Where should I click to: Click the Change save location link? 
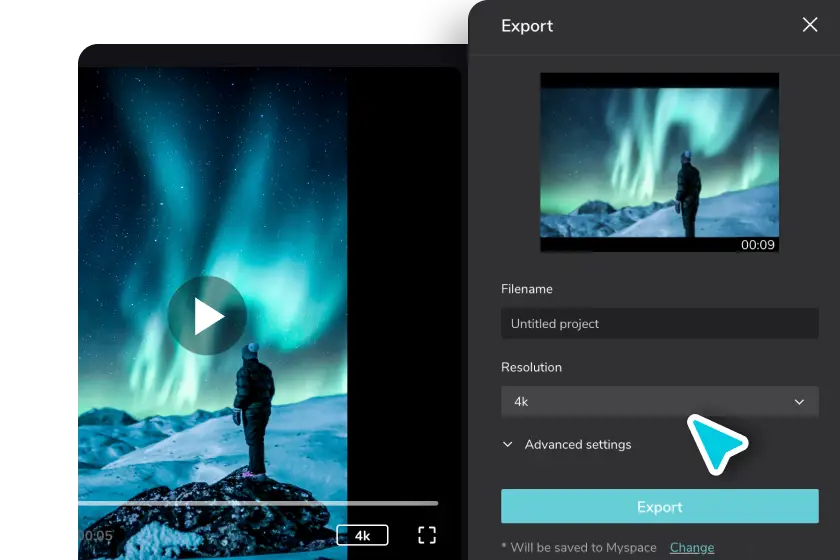pos(692,548)
